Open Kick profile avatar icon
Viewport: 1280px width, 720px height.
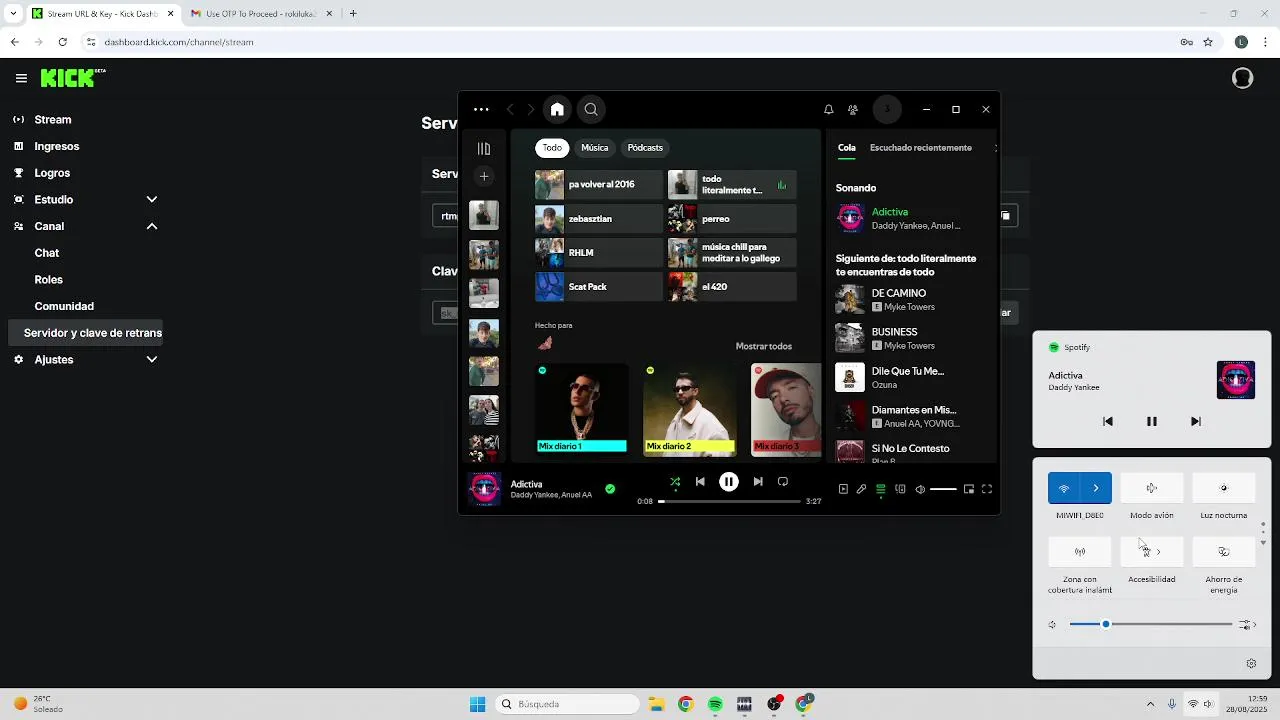pyautogui.click(x=1242, y=78)
